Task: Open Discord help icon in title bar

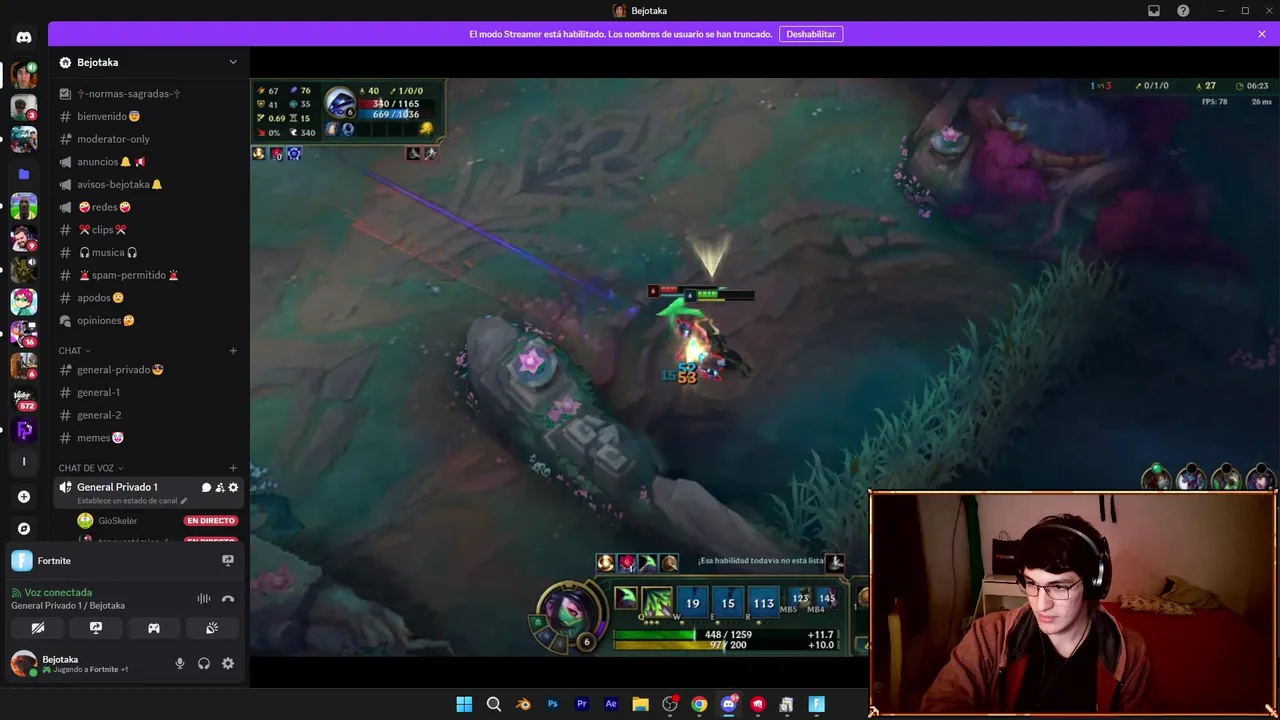Action: 1184,11
